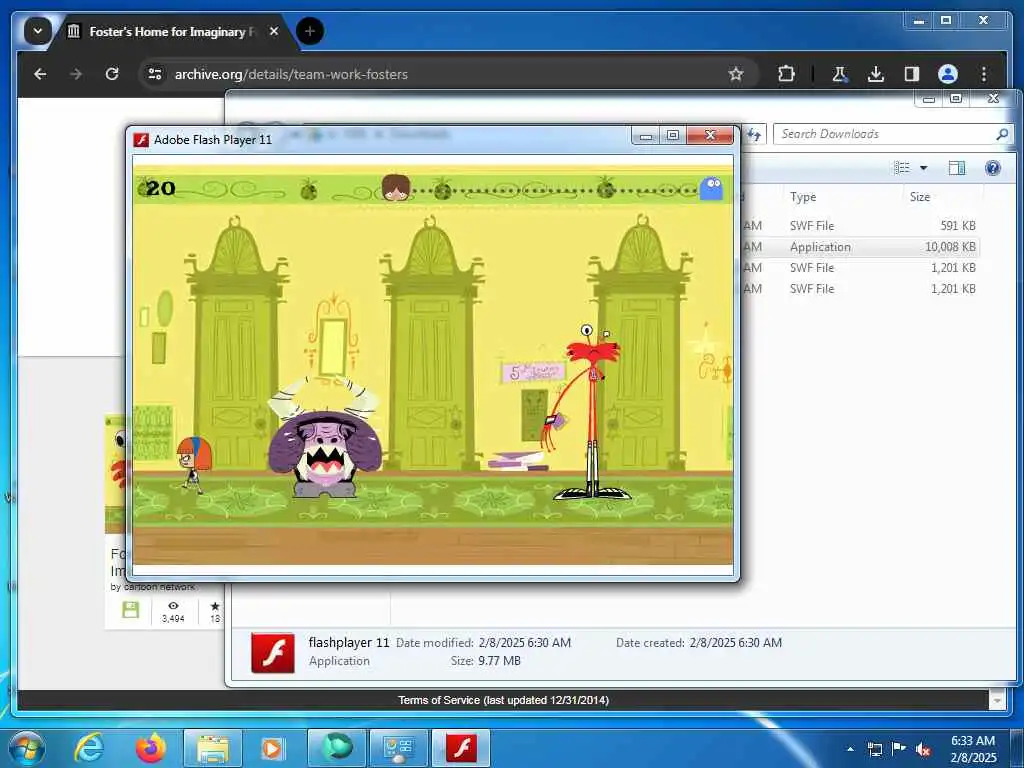Launch Internet Explorer from taskbar
The height and width of the screenshot is (768, 1024).
88,748
